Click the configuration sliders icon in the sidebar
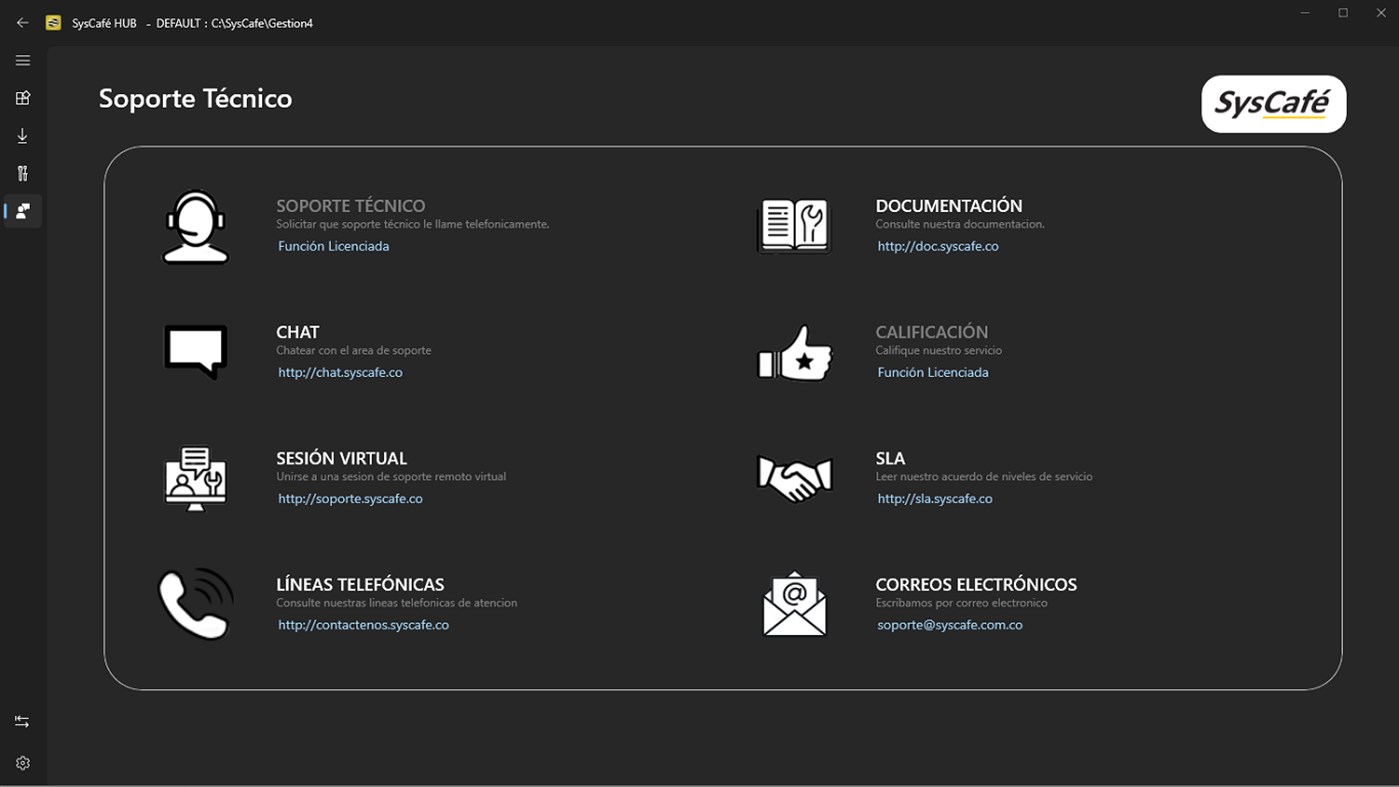The height and width of the screenshot is (787, 1399). click(22, 173)
